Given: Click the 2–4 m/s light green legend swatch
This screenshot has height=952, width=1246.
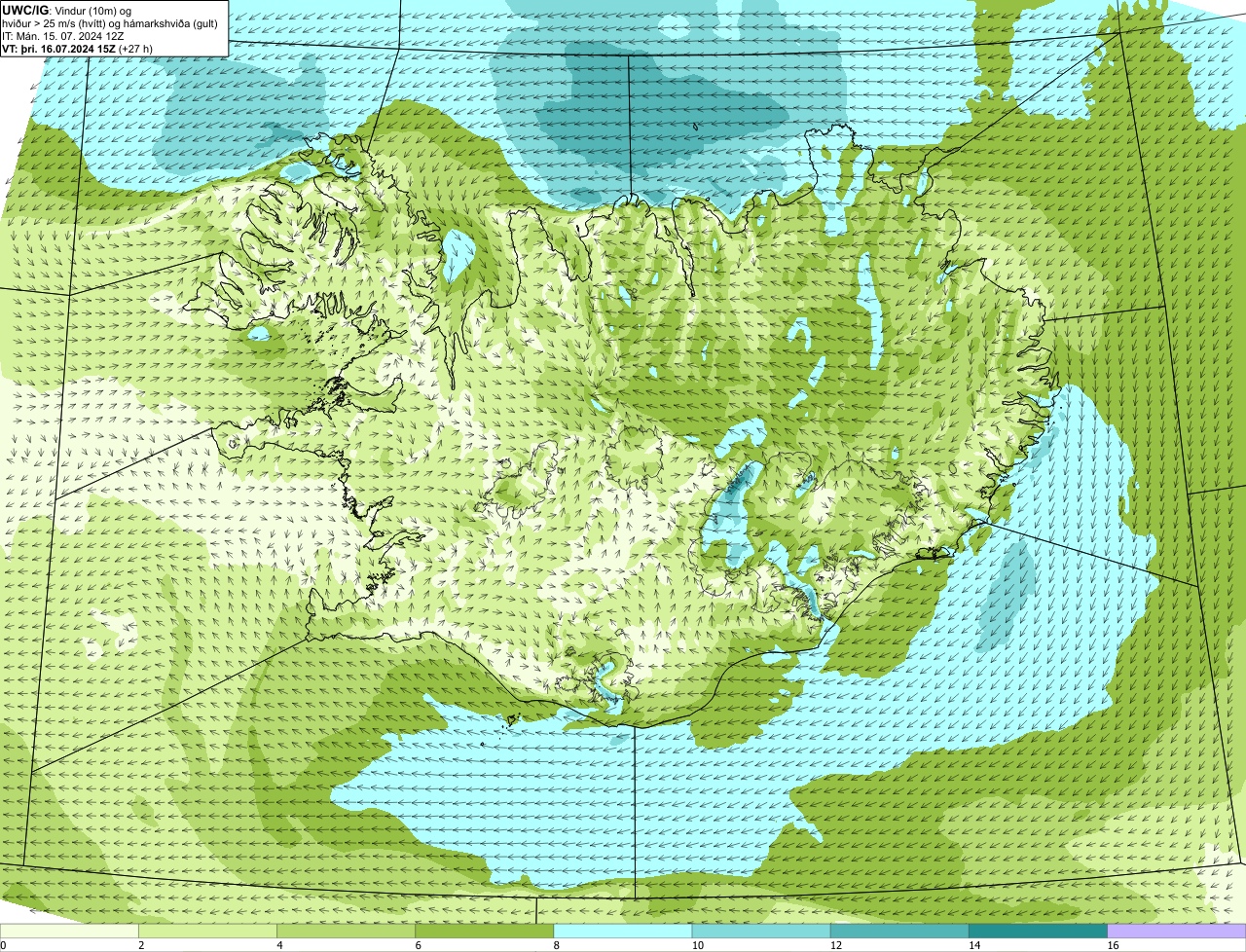Looking at the screenshot, I should click(x=208, y=932).
